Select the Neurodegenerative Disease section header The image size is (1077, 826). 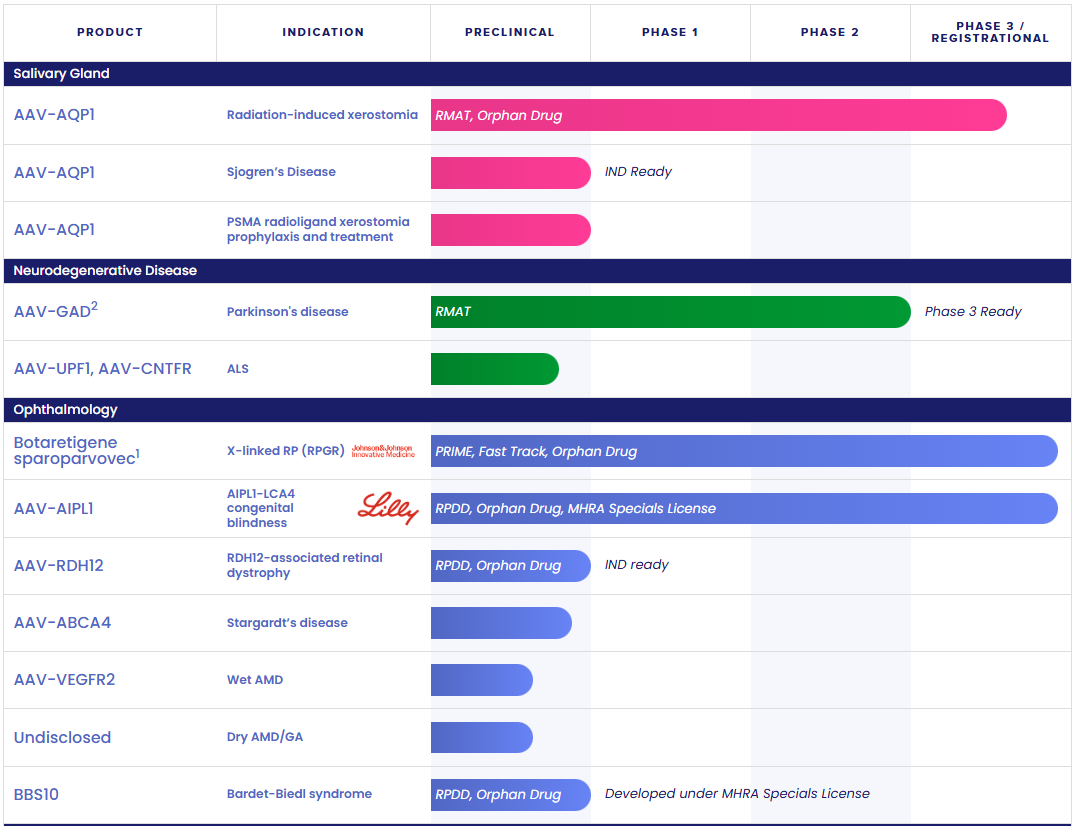click(105, 271)
